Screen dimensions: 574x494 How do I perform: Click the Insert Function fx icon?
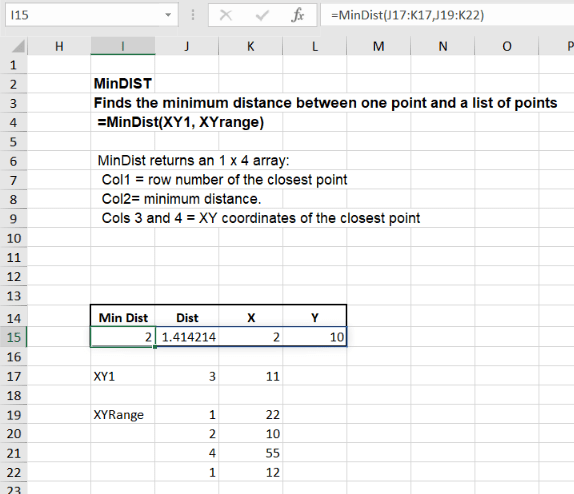[298, 15]
